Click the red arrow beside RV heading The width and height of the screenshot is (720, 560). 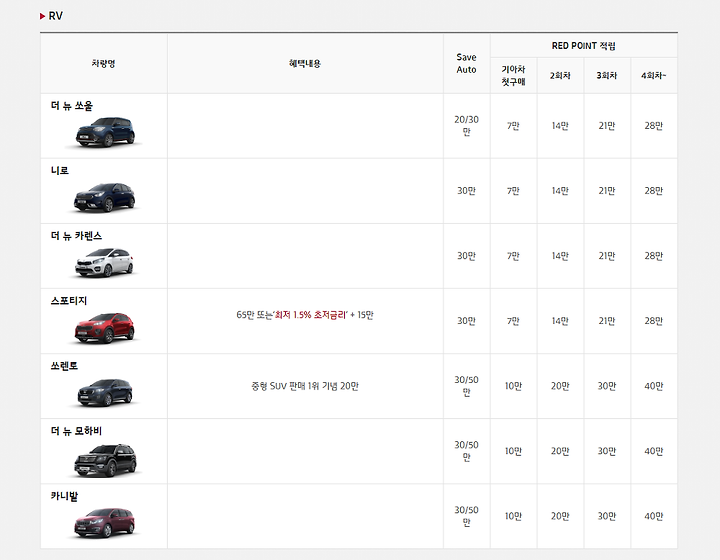pyautogui.click(x=42, y=16)
